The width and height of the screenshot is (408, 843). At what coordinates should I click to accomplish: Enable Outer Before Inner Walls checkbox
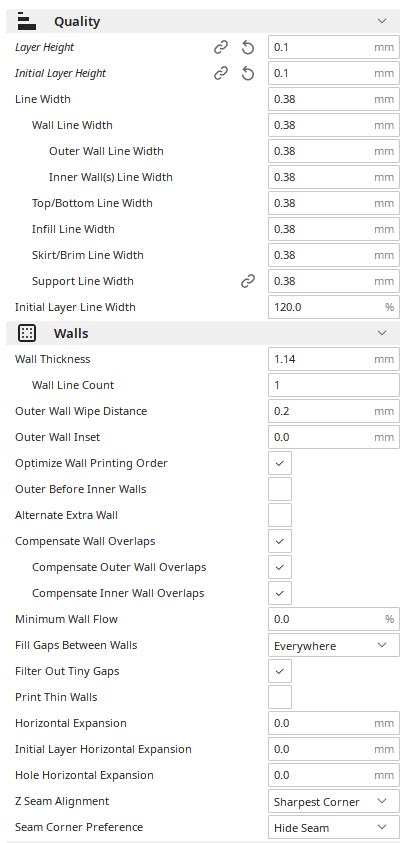pos(280,489)
